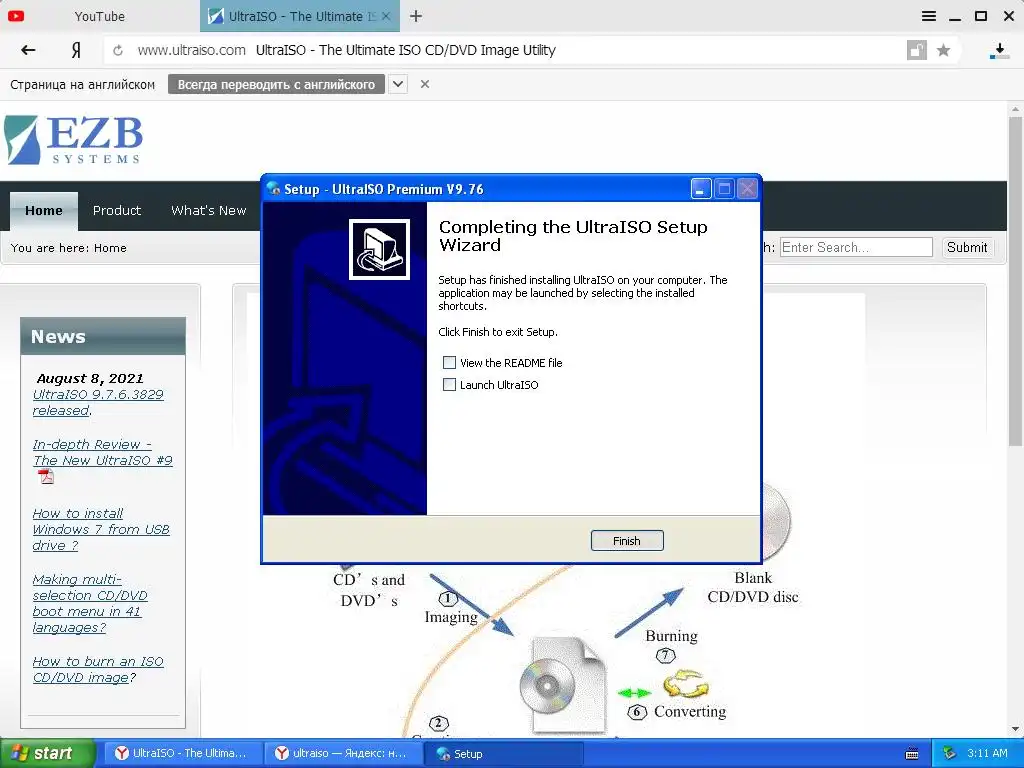Image resolution: width=1024 pixels, height=768 pixels.
Task: Open the Home menu on the website
Action: [x=44, y=210]
